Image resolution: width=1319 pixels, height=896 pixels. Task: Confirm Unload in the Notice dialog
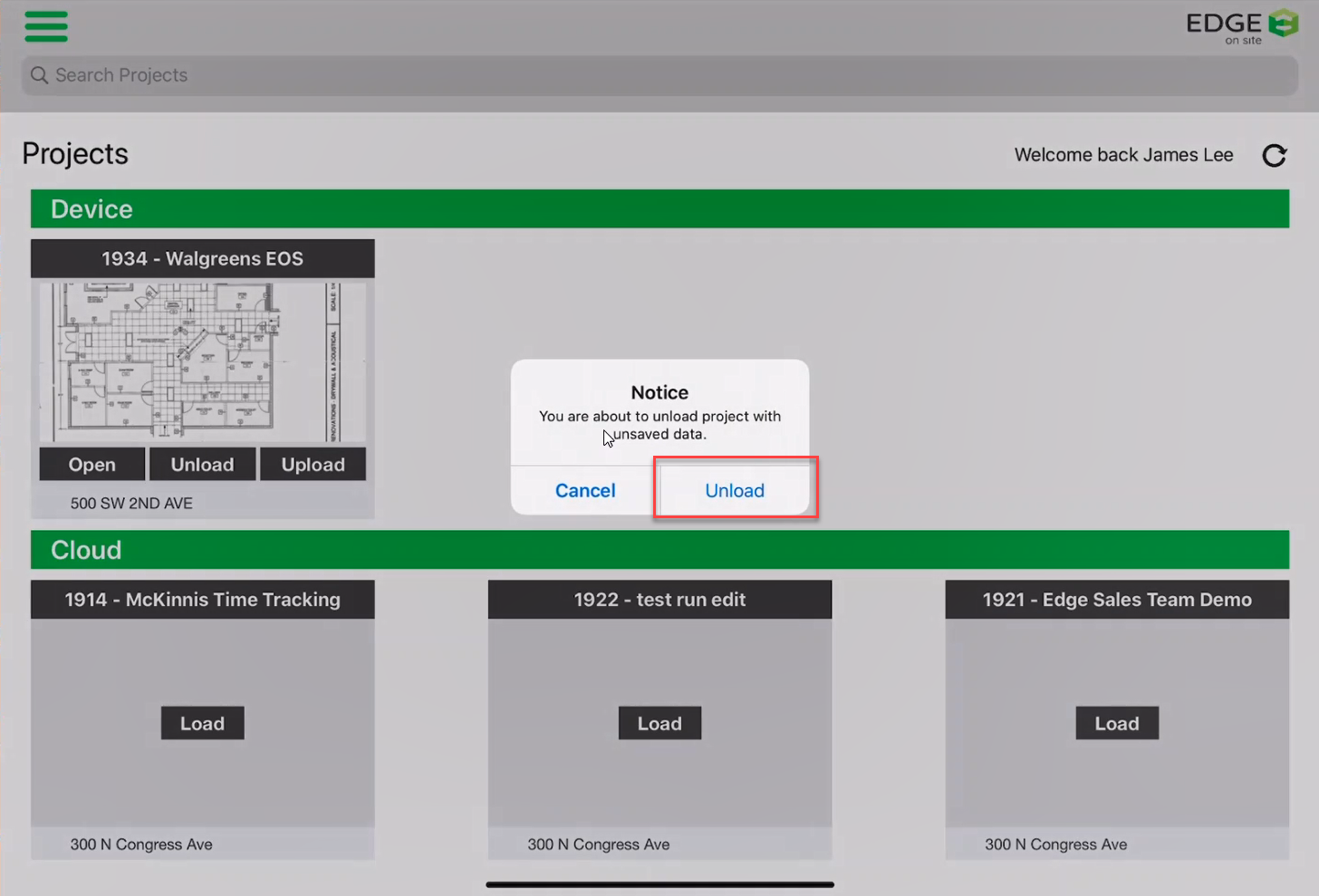(x=735, y=490)
